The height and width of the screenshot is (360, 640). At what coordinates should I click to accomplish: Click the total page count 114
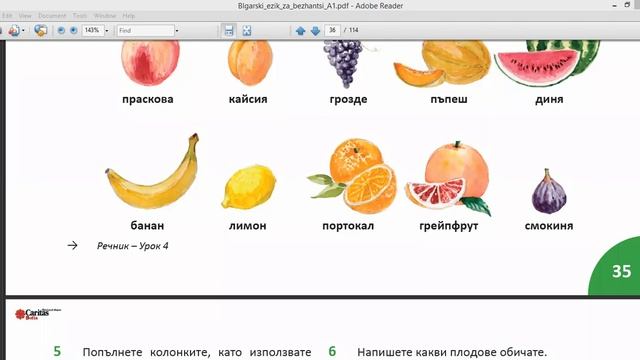point(354,30)
